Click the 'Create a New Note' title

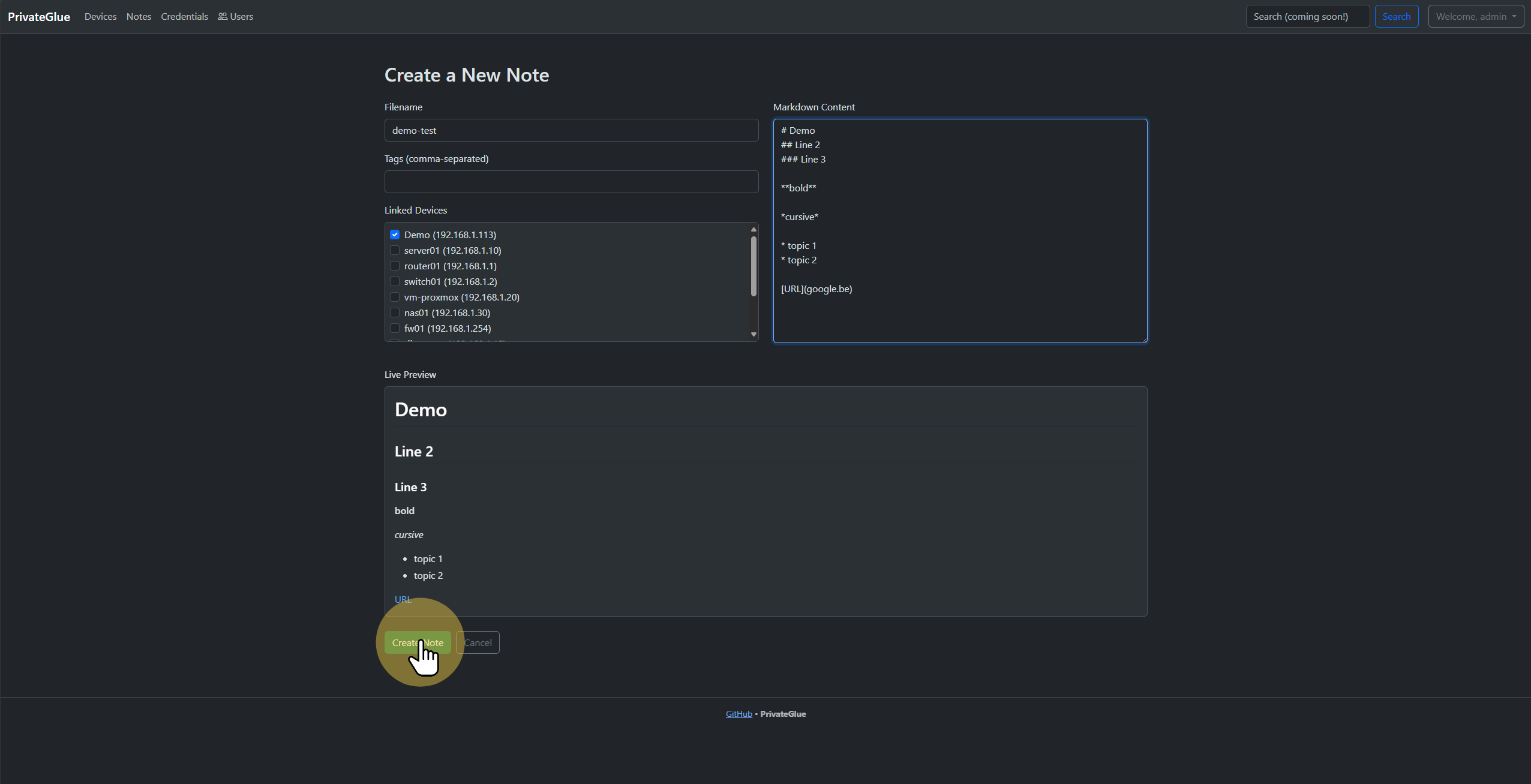tap(467, 75)
